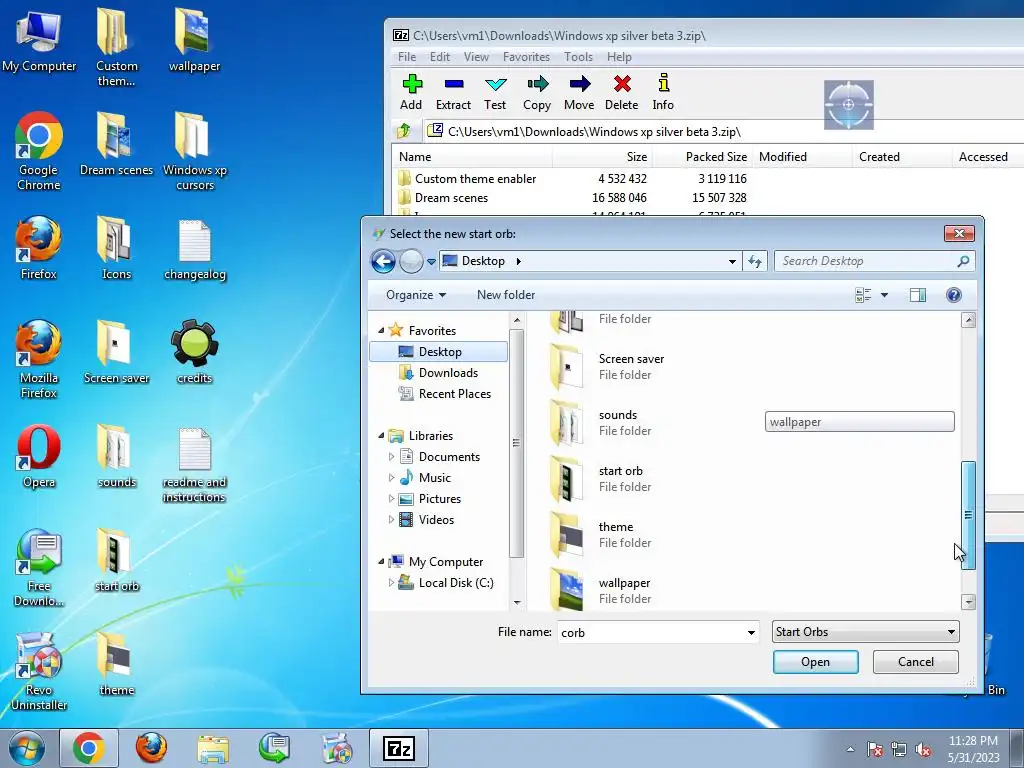Click the Opera desktop shortcut
The width and height of the screenshot is (1024, 768).
pyautogui.click(x=39, y=456)
